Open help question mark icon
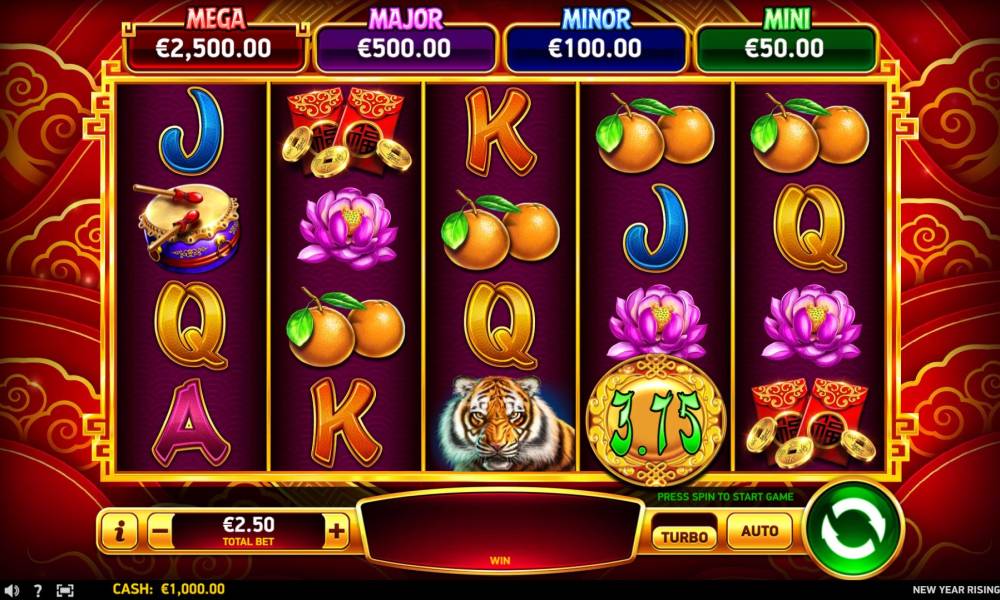Image resolution: width=1000 pixels, height=600 pixels. pos(38,590)
